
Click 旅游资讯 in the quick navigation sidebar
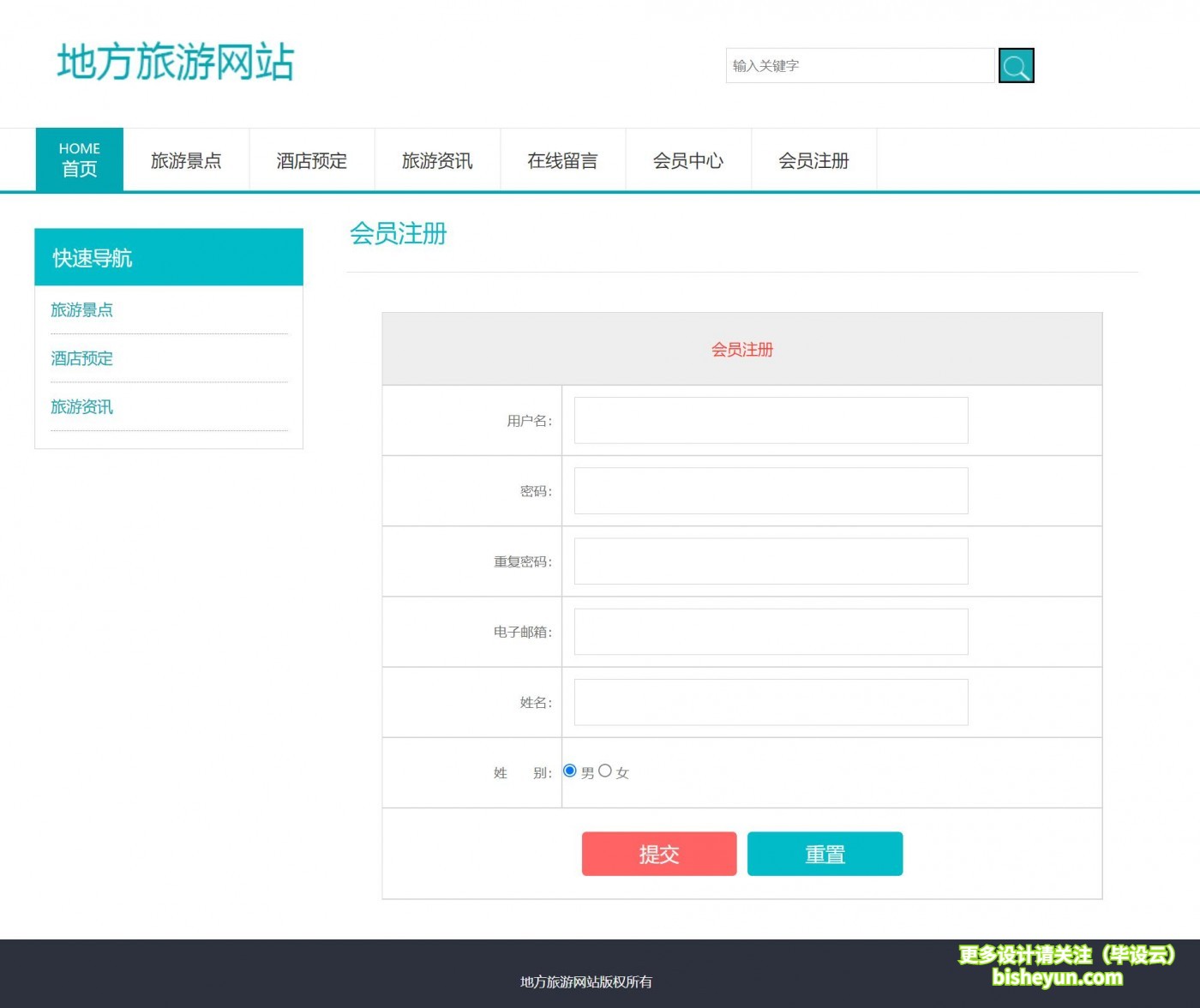click(x=81, y=407)
